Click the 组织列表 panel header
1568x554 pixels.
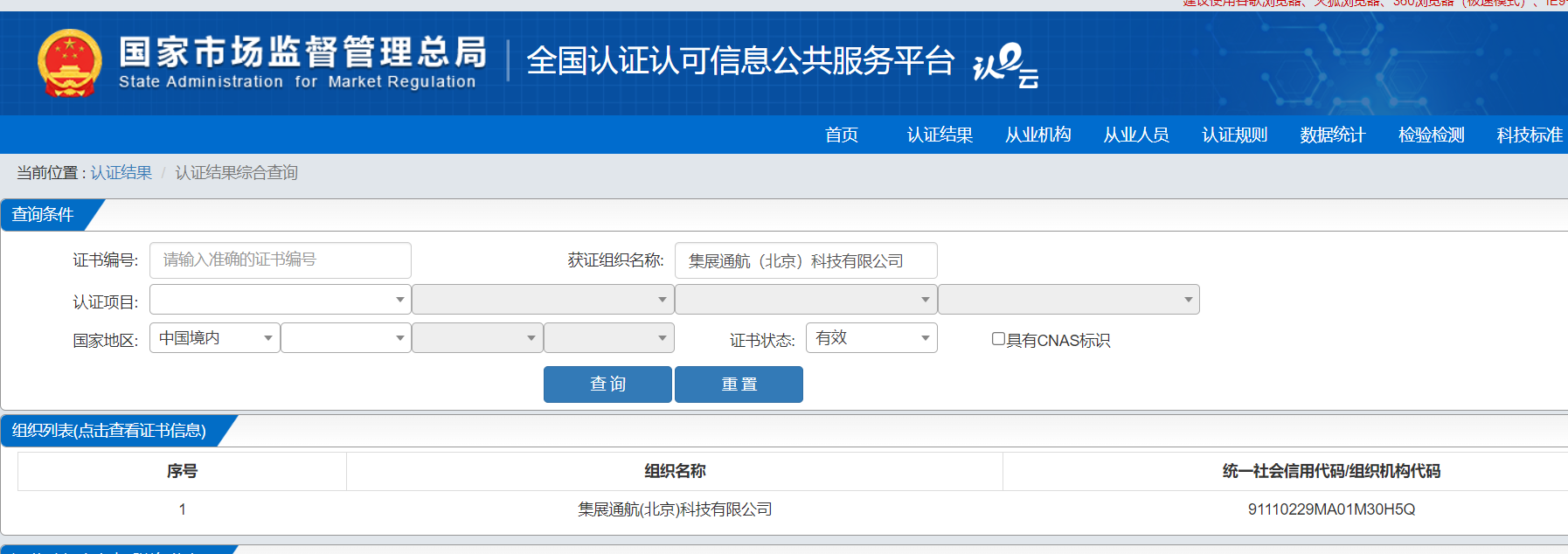tap(109, 431)
